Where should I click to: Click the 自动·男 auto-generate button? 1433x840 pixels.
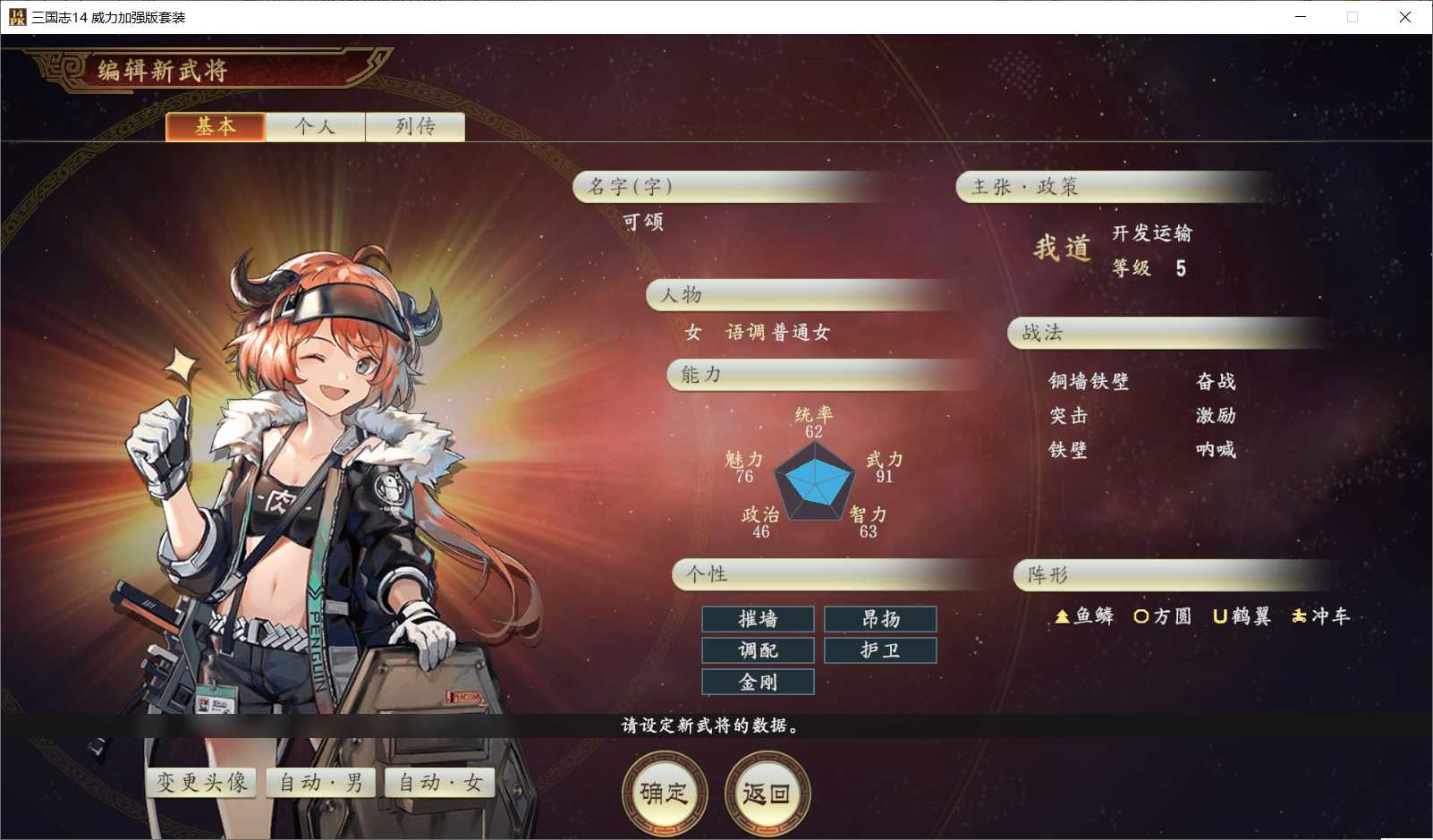321,783
